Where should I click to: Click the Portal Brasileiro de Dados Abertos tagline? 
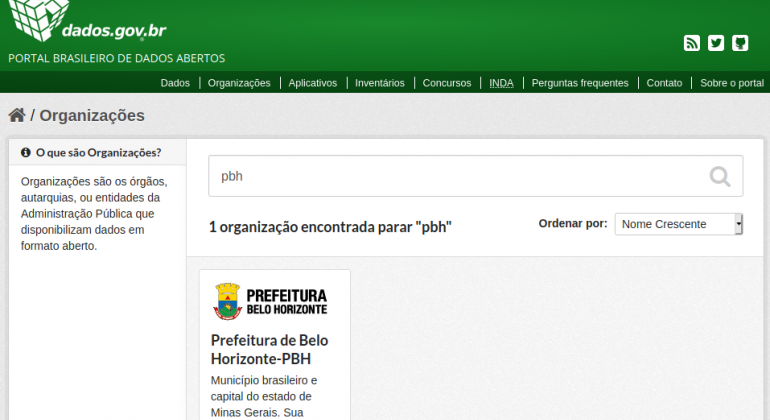tap(116, 58)
